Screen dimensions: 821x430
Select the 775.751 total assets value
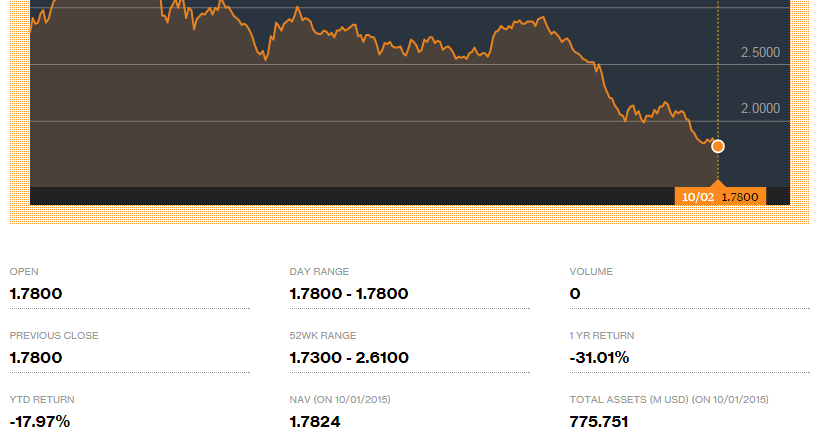[x=599, y=421]
